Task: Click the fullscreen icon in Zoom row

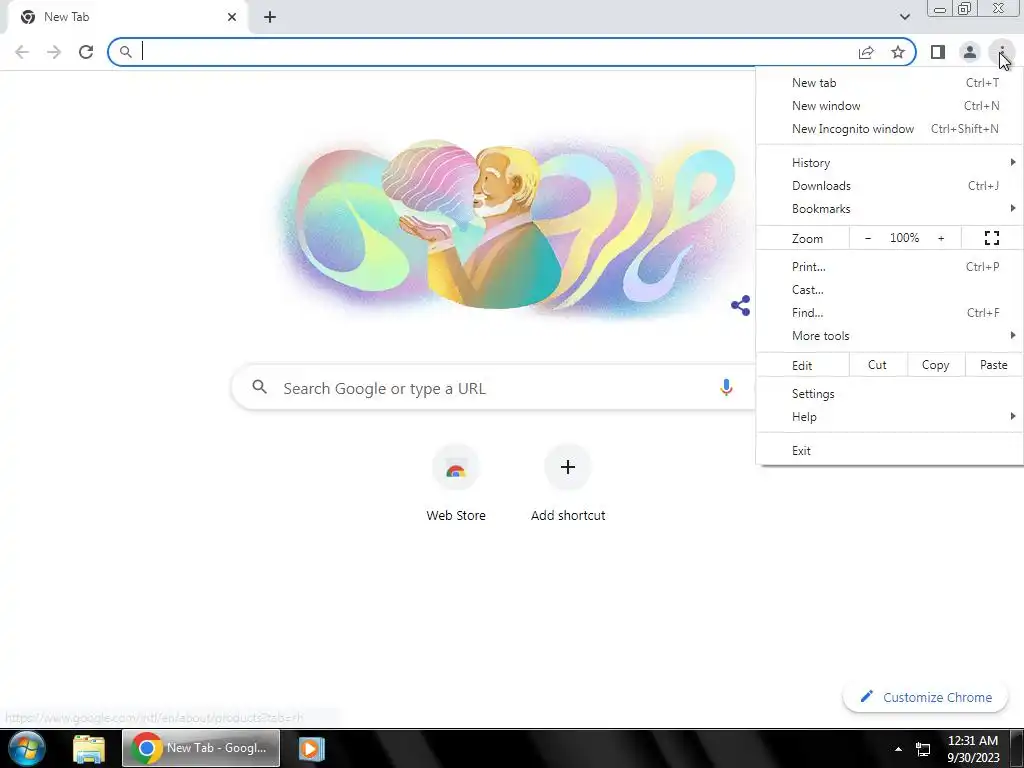Action: 991,238
